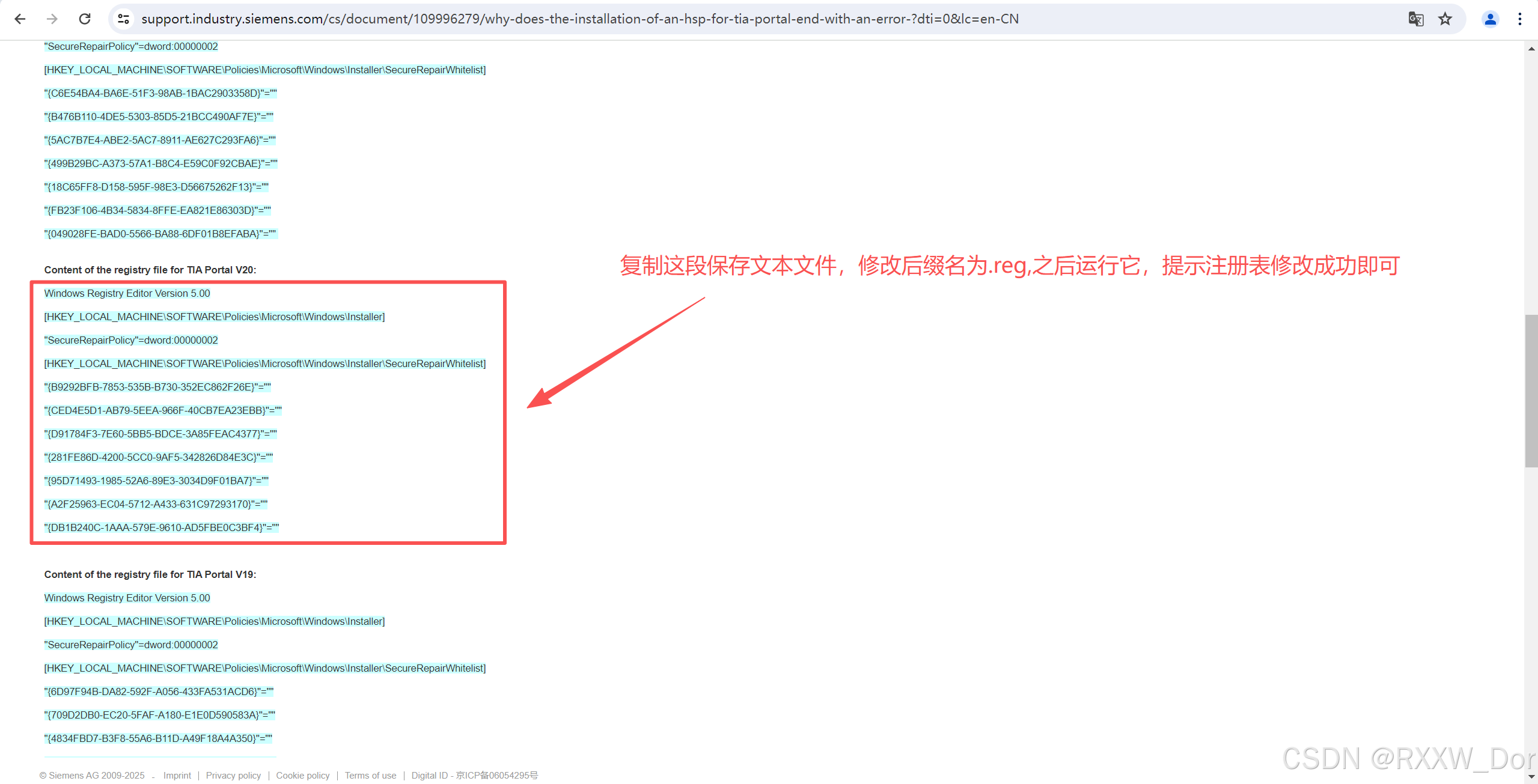
Task: Open site information icon in address bar
Action: pyautogui.click(x=124, y=19)
